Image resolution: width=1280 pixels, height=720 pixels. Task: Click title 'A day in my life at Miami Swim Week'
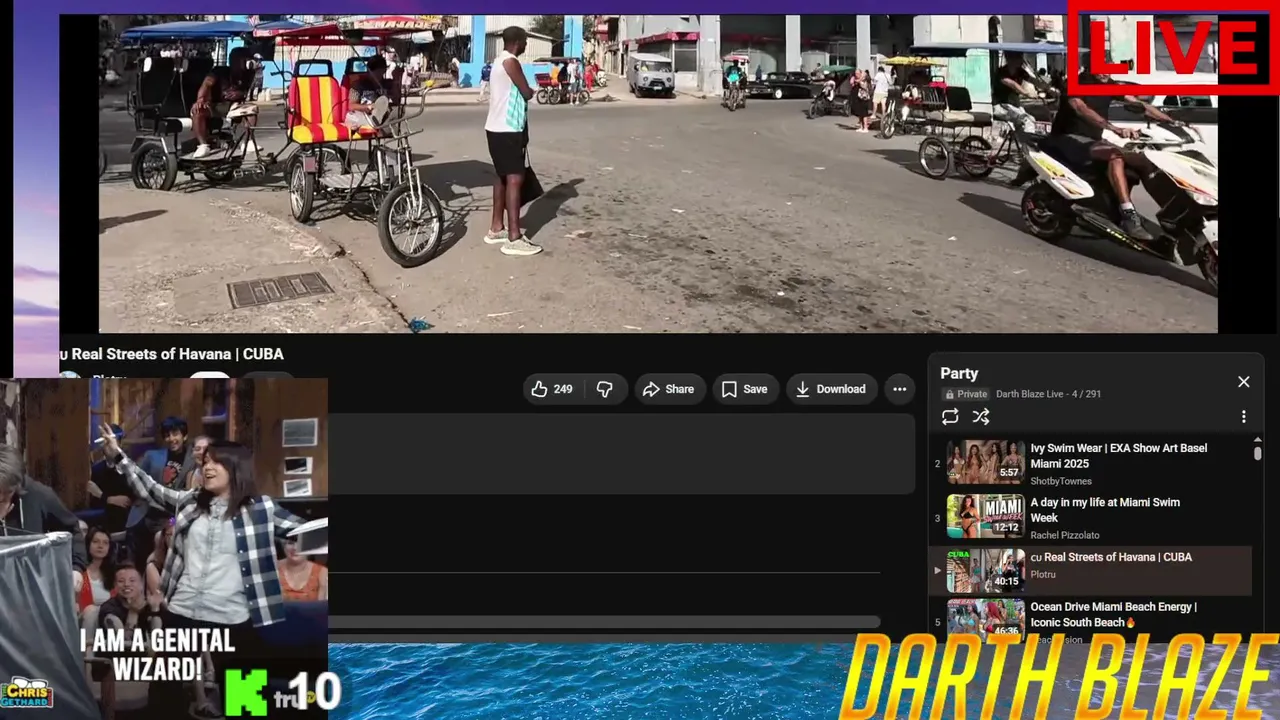(1105, 510)
